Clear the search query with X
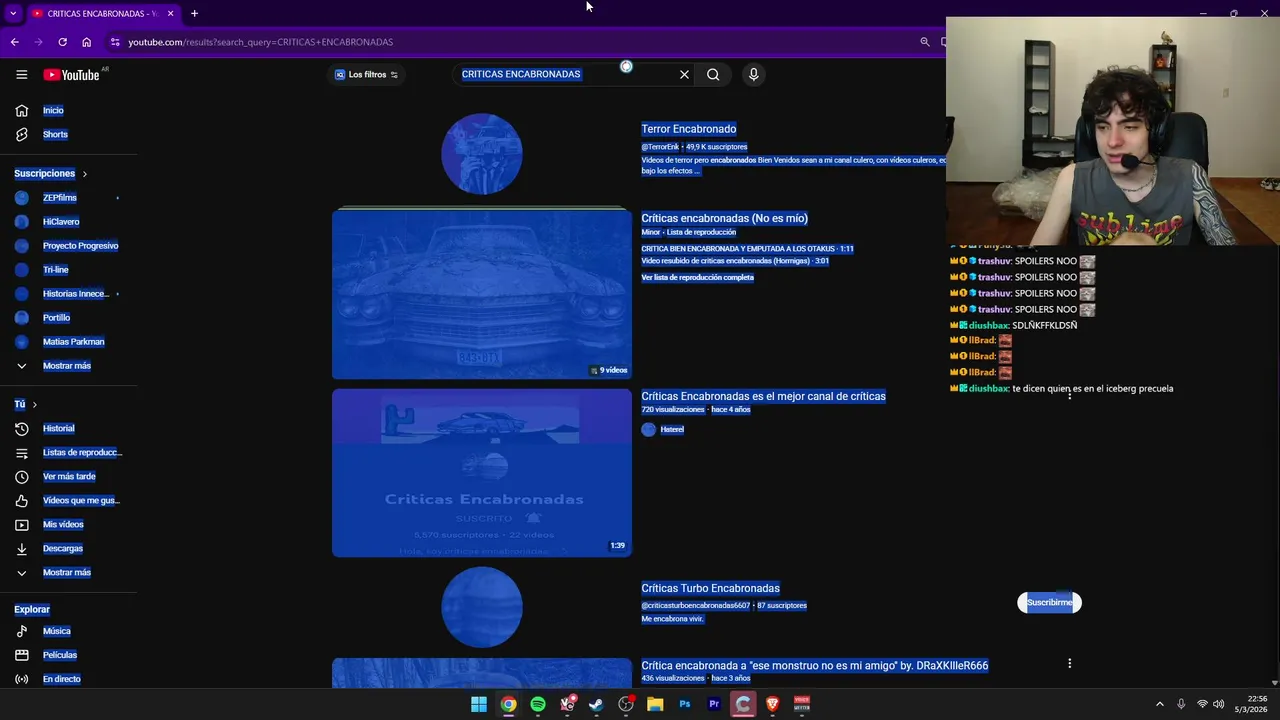Viewport: 1280px width, 720px height. click(684, 74)
